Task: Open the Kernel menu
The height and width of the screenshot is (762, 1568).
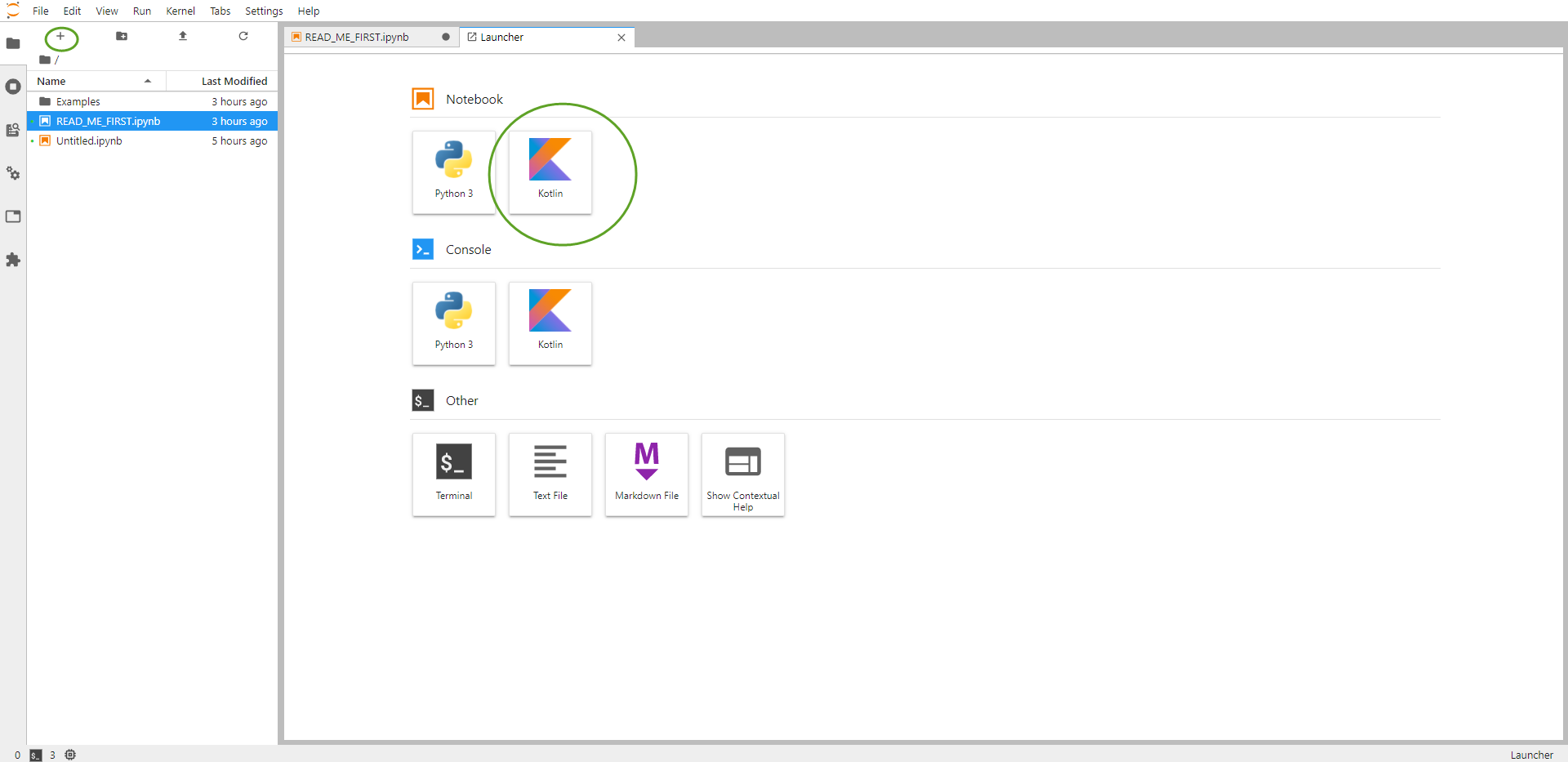Action: [180, 11]
